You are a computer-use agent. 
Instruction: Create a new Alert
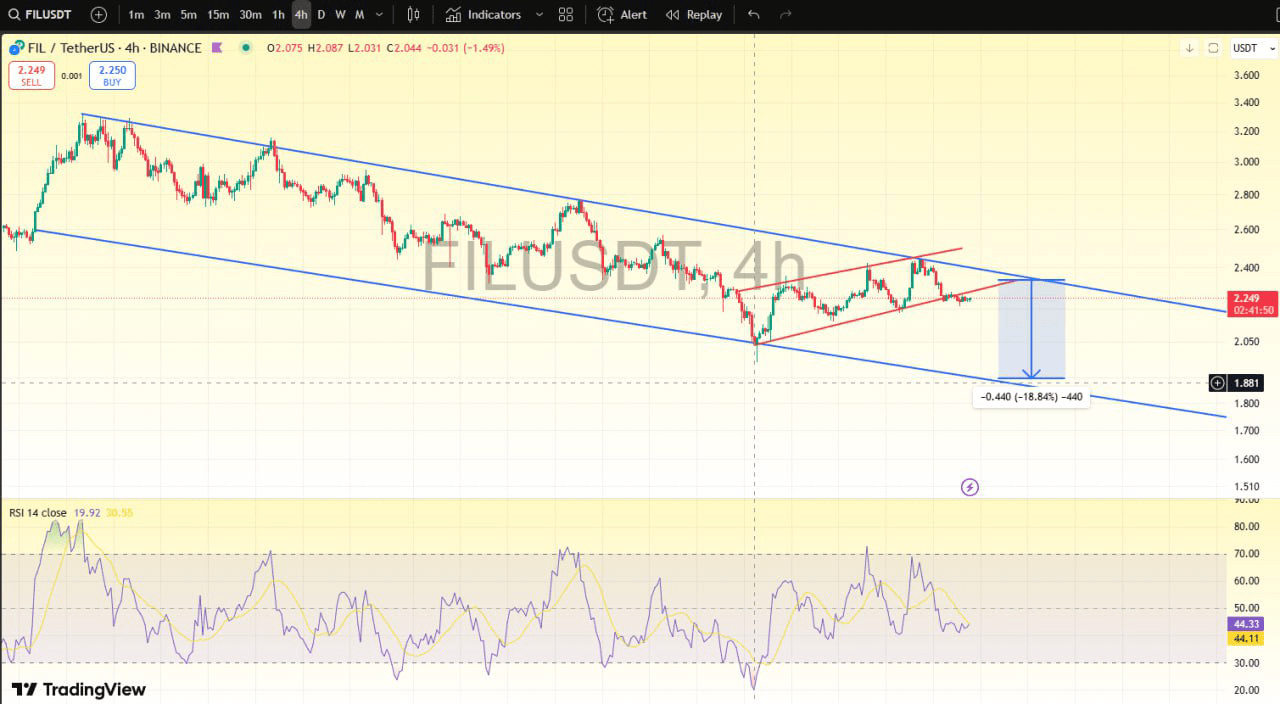(x=622, y=15)
